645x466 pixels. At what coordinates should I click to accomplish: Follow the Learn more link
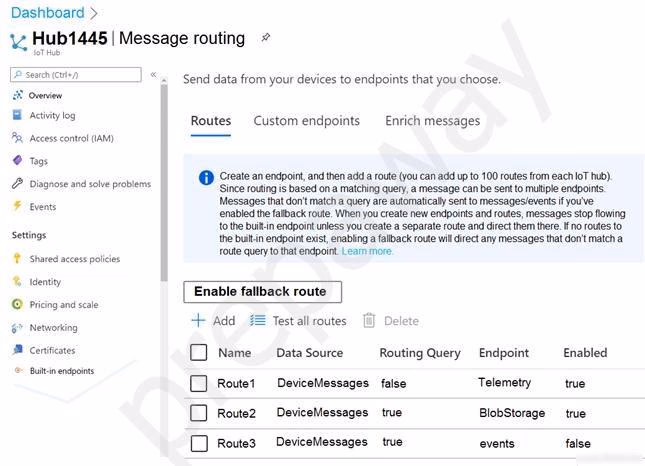(367, 251)
